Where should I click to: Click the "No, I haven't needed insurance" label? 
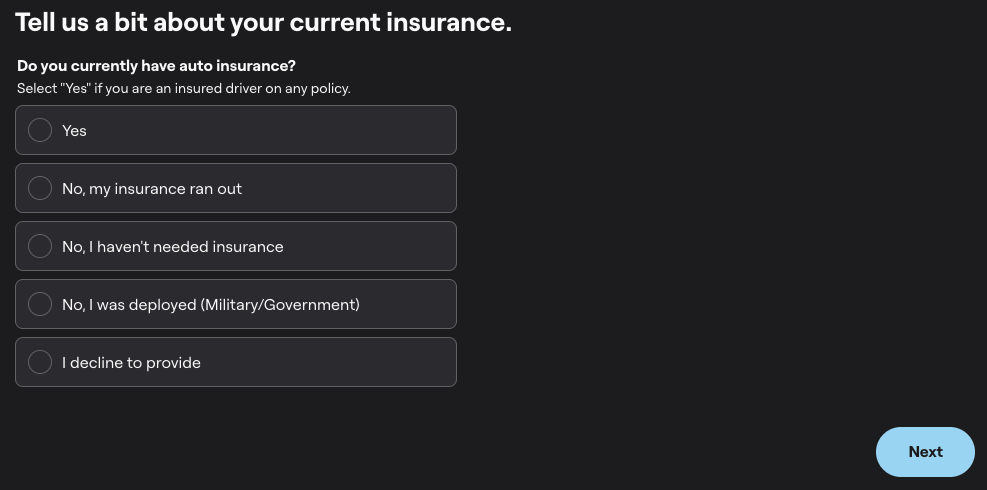pyautogui.click(x=173, y=247)
